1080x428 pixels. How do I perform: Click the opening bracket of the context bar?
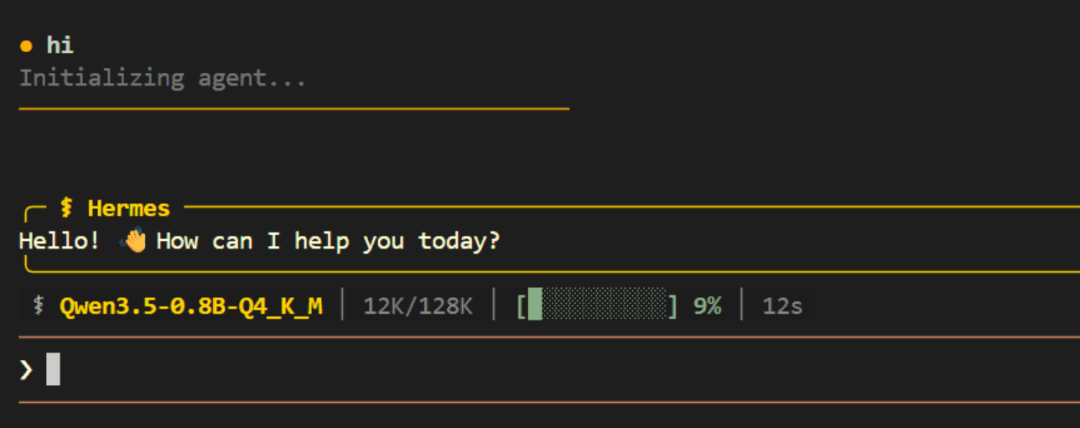coord(521,305)
